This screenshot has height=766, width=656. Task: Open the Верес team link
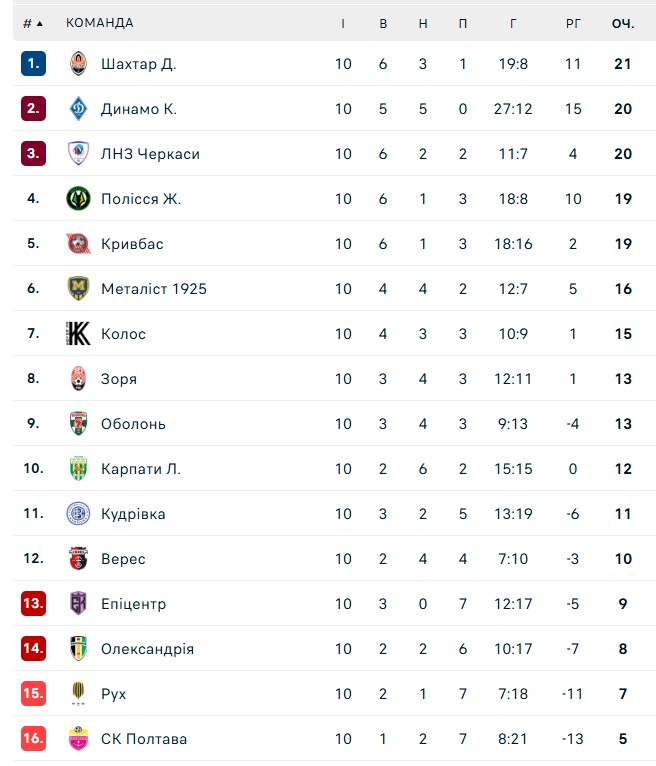(x=123, y=559)
